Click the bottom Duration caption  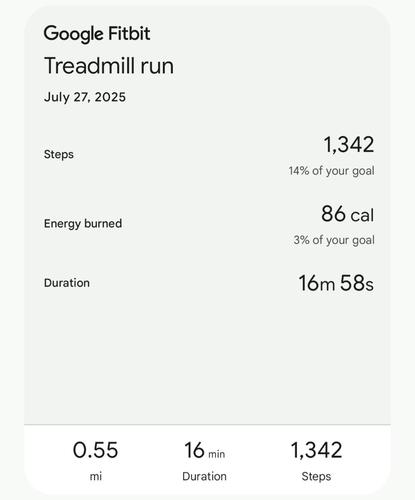coord(204,476)
